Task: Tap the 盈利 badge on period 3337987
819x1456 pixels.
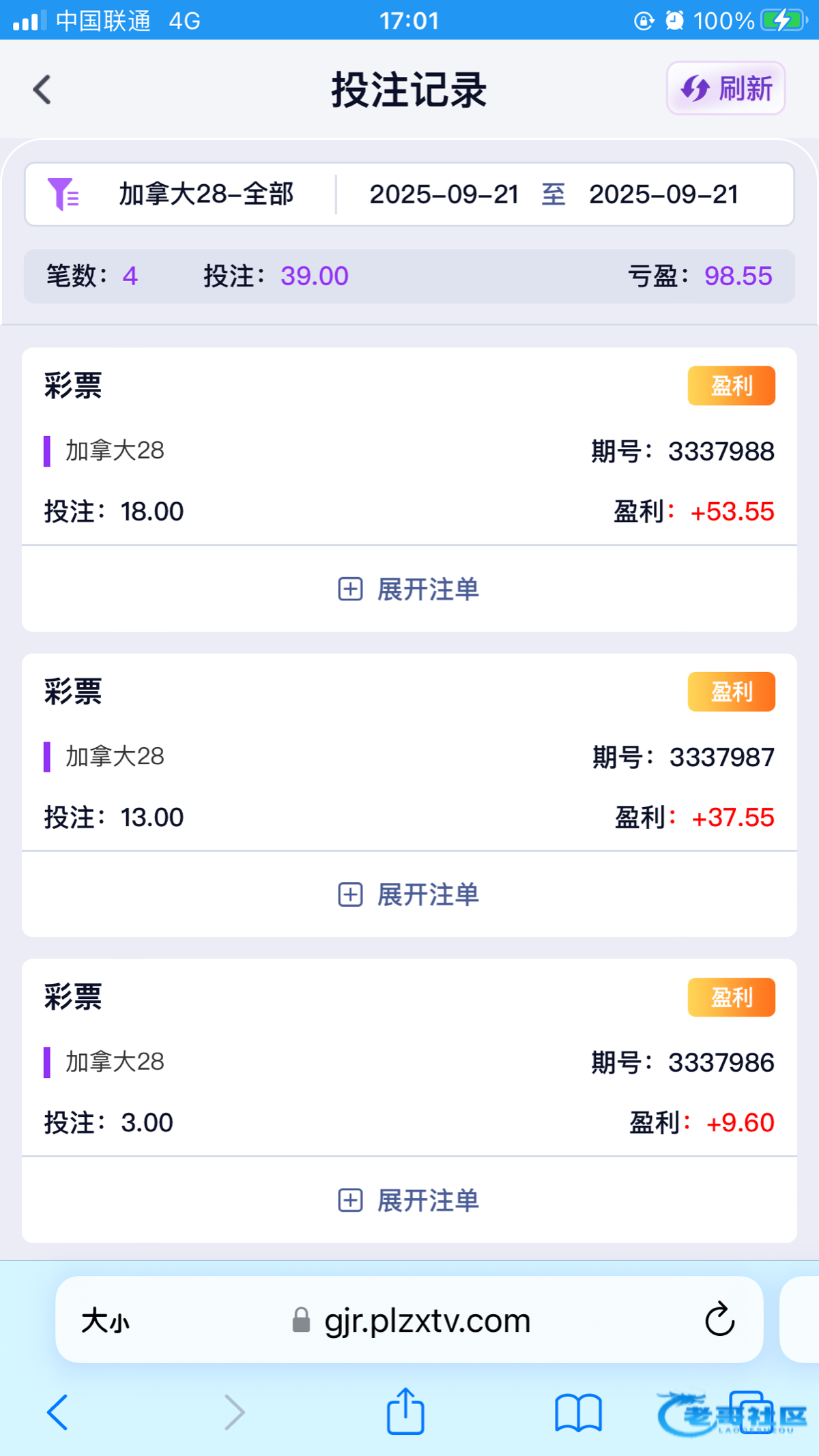Action: (731, 691)
